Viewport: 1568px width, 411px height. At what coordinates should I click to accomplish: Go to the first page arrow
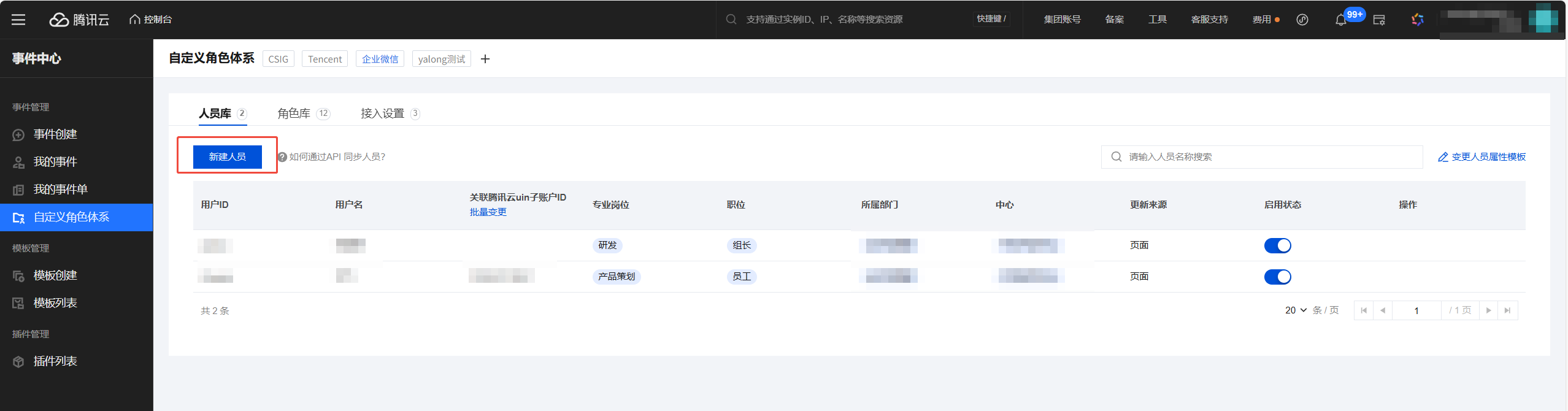click(x=1364, y=310)
